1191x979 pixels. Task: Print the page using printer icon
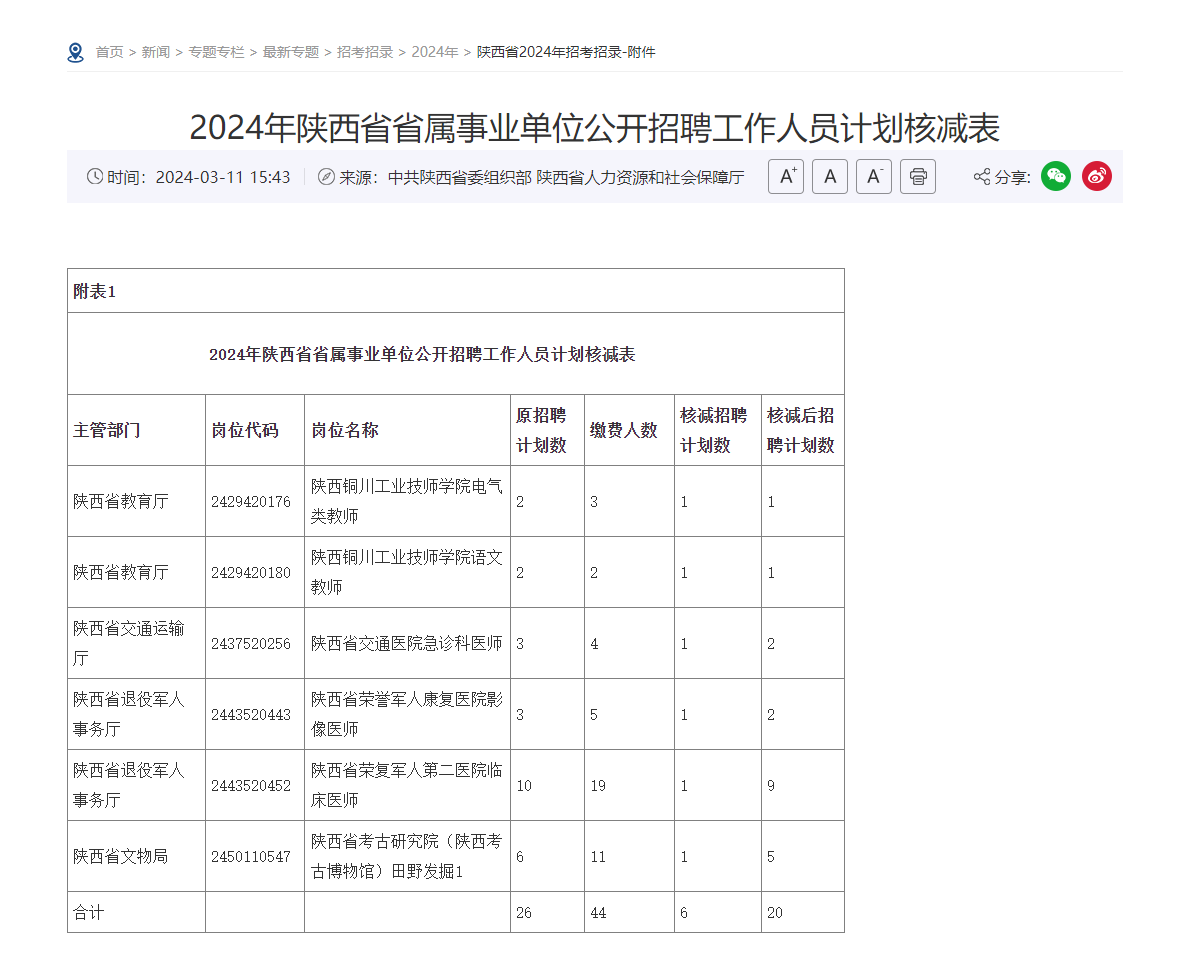click(x=918, y=177)
